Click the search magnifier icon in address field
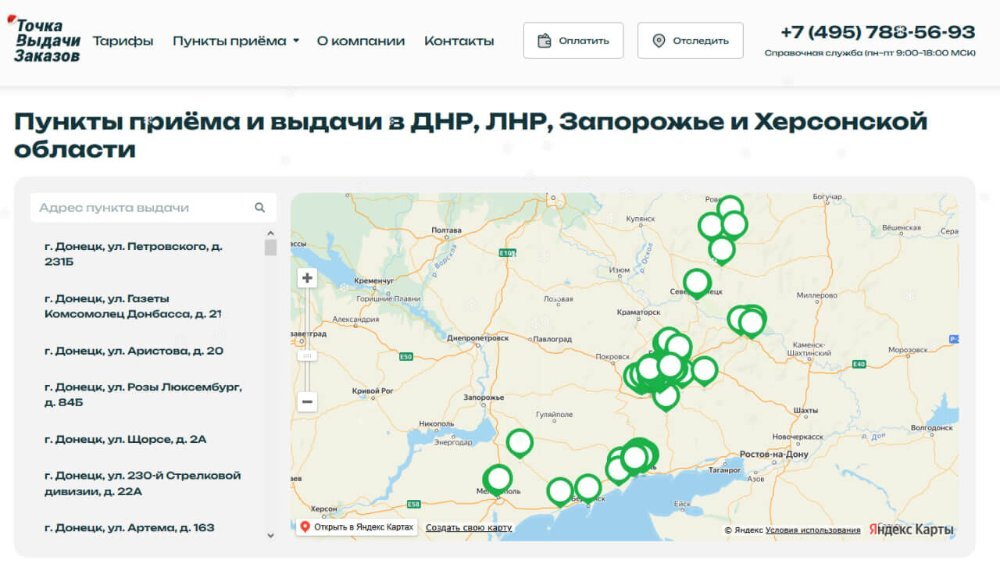The height and width of the screenshot is (578, 1000). click(x=260, y=208)
